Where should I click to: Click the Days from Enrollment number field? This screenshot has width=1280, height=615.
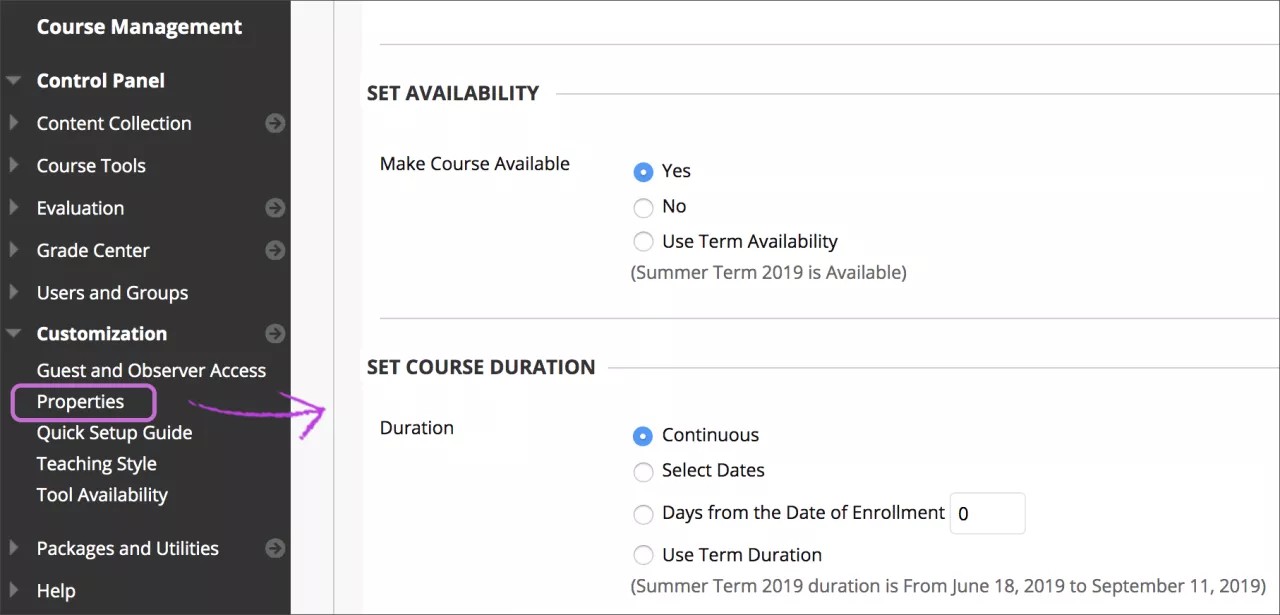click(x=988, y=513)
